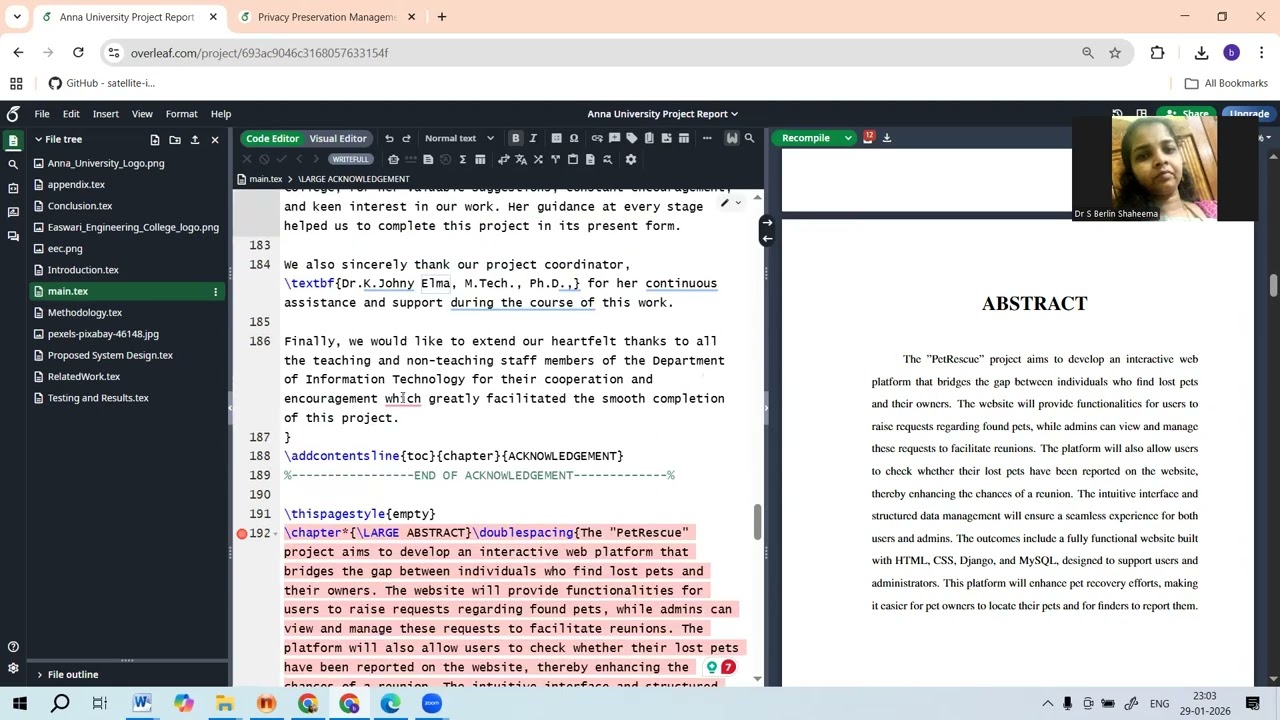The height and width of the screenshot is (720, 1280).
Task: Expand the File outline section
Action: pyautogui.click(x=39, y=675)
